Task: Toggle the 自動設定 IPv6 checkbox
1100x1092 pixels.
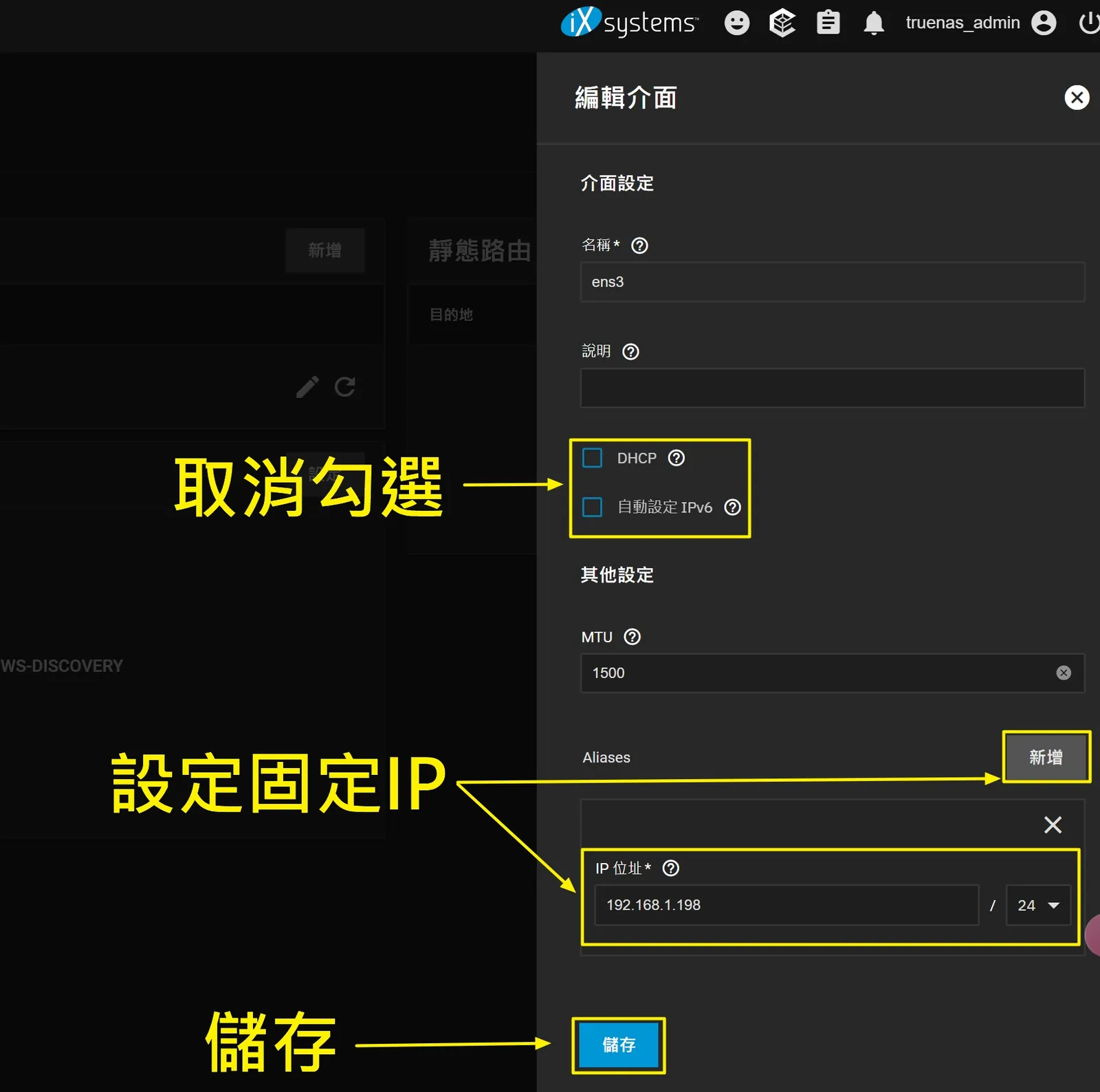Action: (x=592, y=507)
